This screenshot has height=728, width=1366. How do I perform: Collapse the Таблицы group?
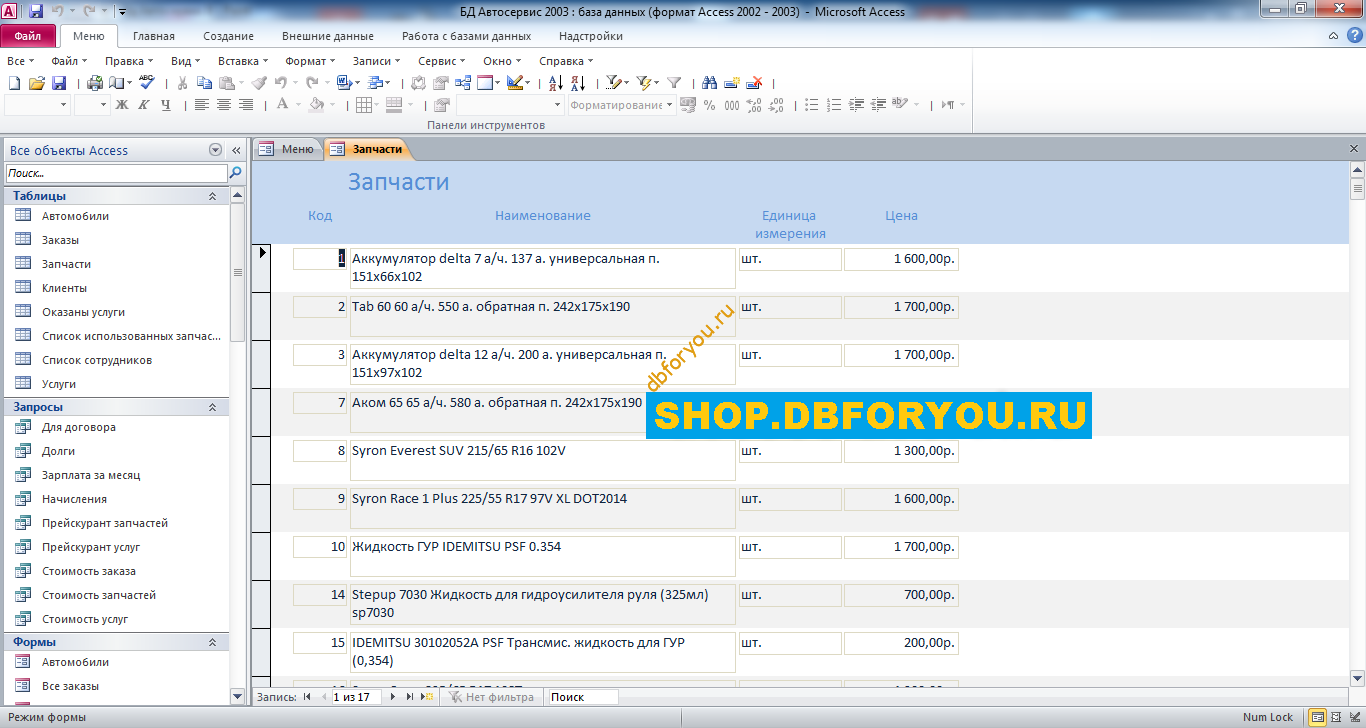(x=212, y=196)
